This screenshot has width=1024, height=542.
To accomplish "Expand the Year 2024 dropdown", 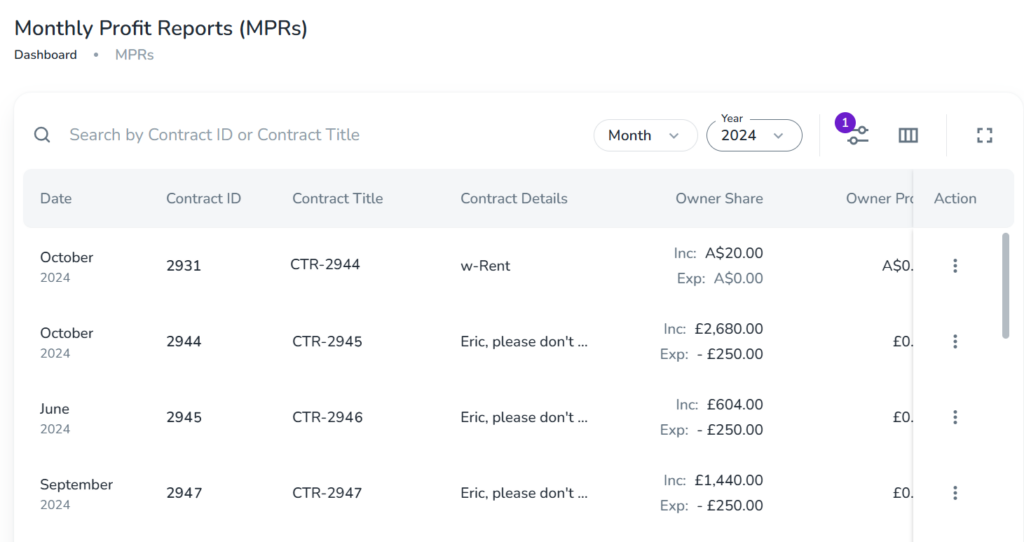I will 754,135.
